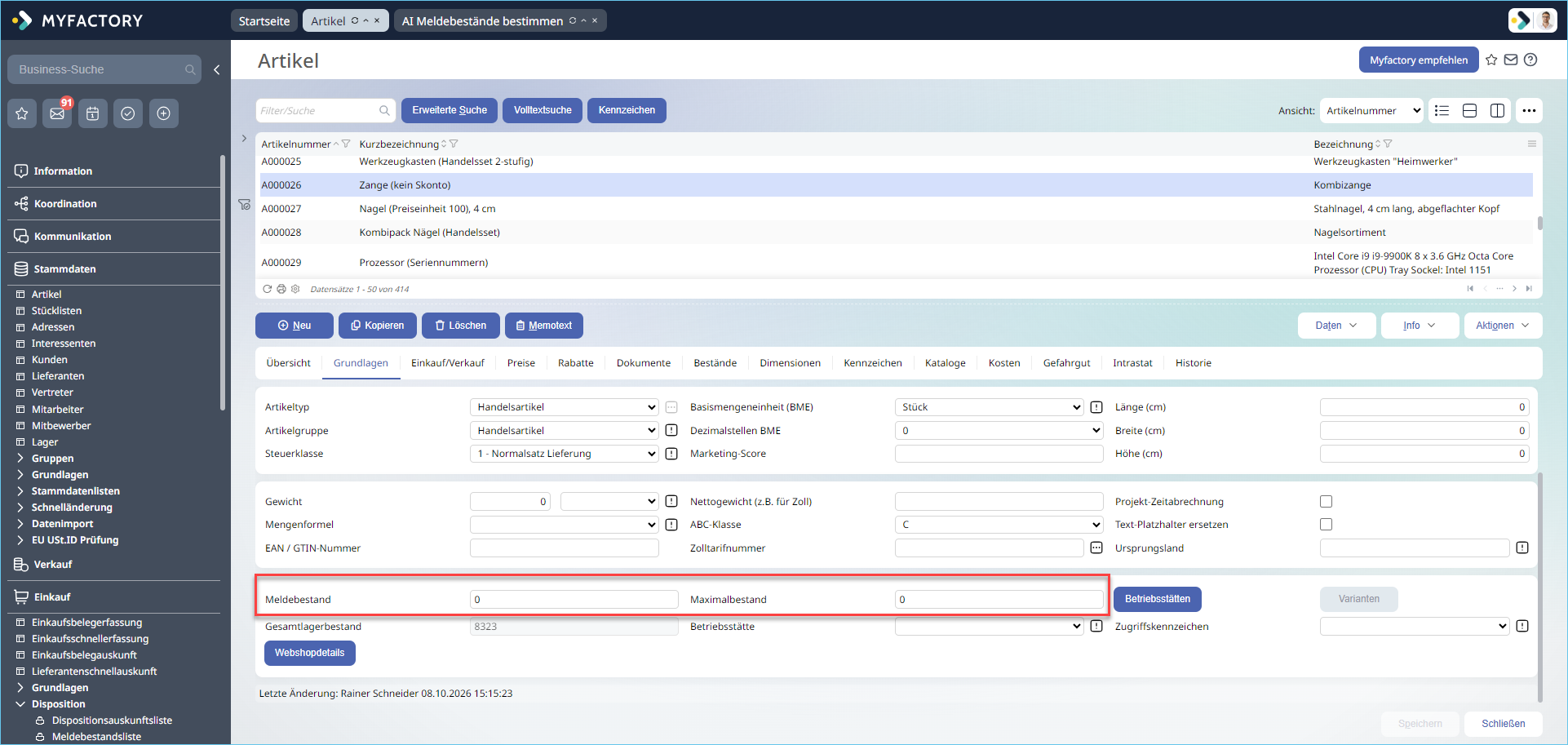The width and height of the screenshot is (1568, 745).
Task: Collapse the sidebar with the chevron arrow
Action: tap(217, 70)
